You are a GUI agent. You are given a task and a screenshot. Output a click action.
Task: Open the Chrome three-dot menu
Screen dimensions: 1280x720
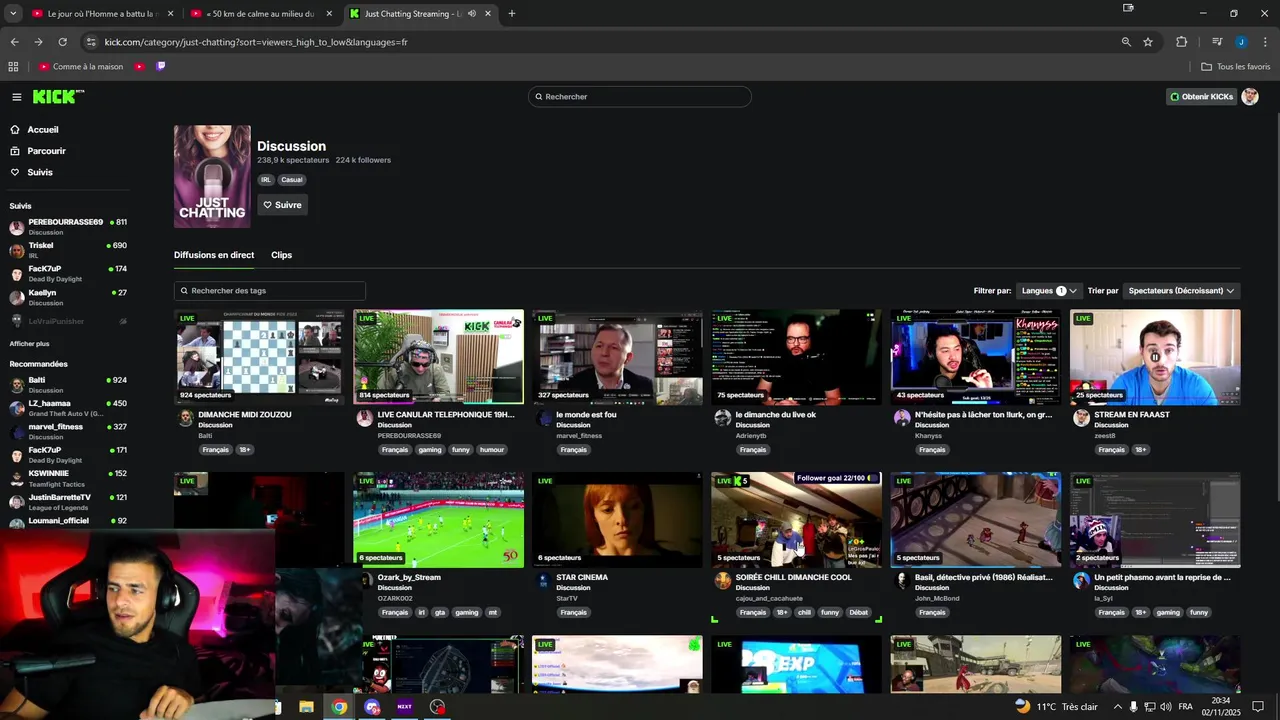pos(1265,42)
